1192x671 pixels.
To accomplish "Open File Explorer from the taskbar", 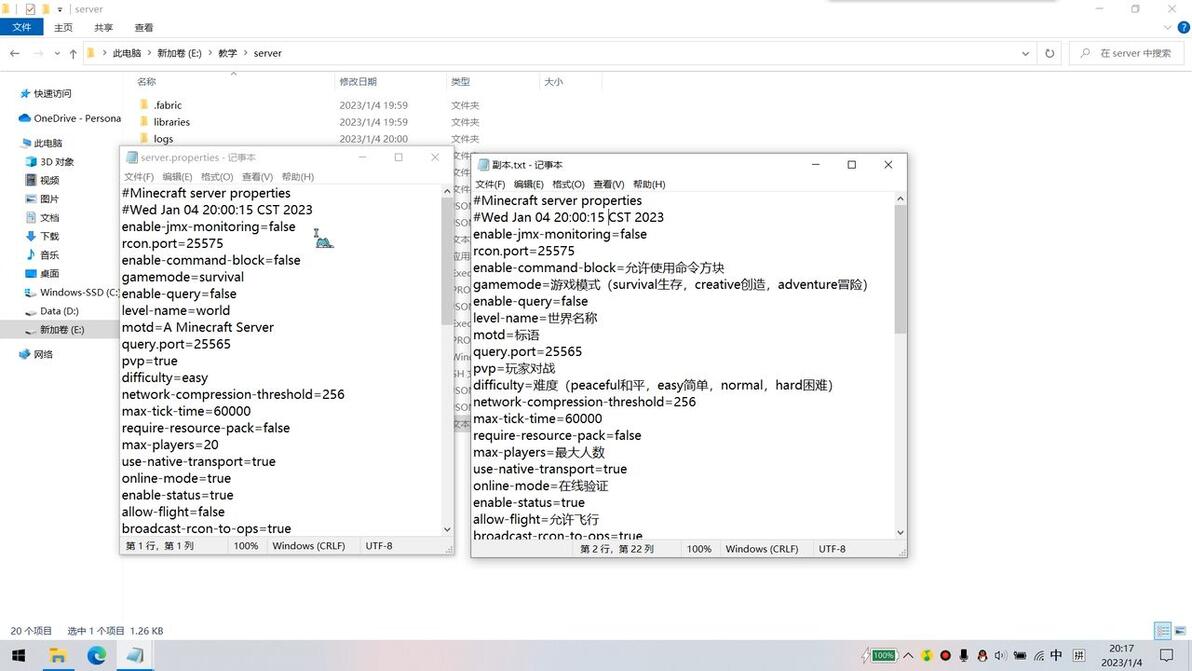I will click(x=57, y=655).
